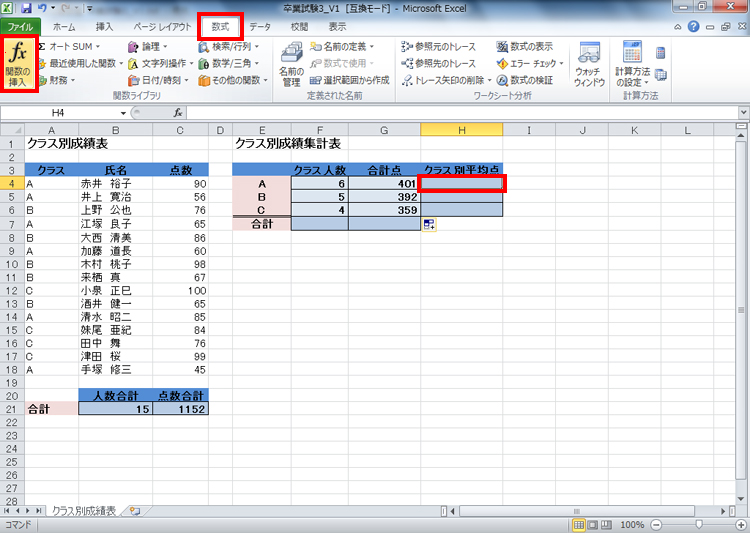The height and width of the screenshot is (533, 750).
Task: Expand the formula bar
Action: [743, 113]
